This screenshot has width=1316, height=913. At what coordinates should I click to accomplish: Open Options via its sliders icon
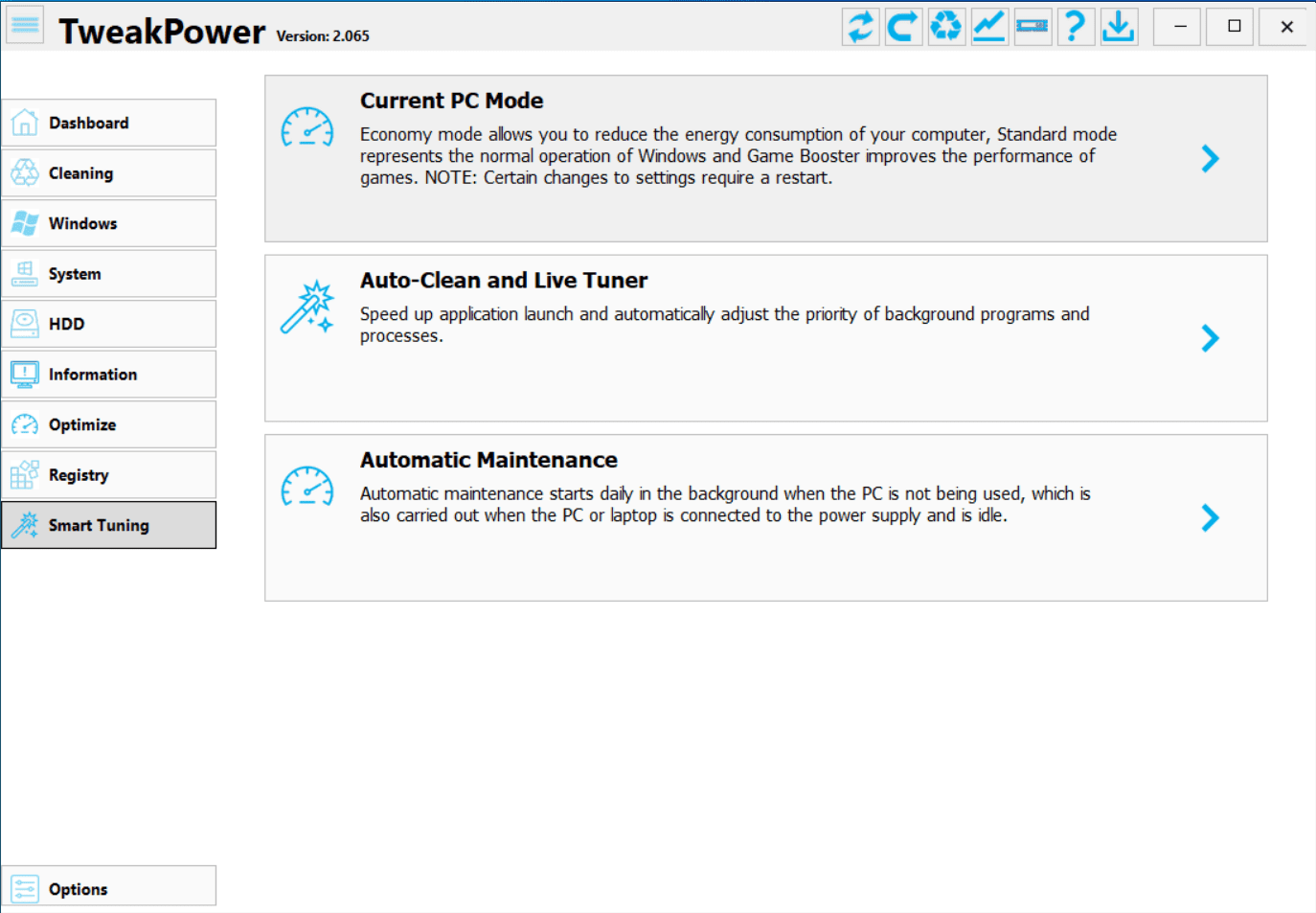[x=25, y=889]
